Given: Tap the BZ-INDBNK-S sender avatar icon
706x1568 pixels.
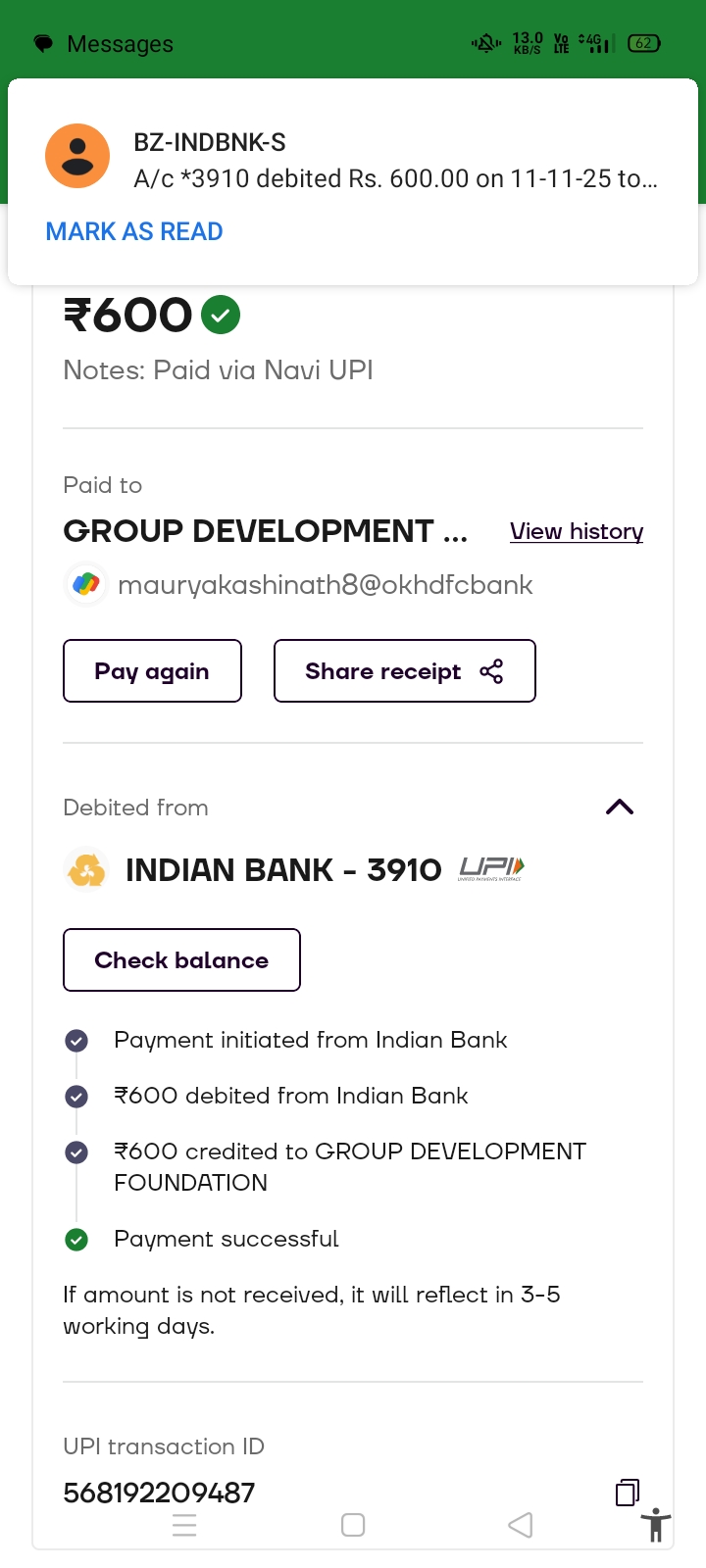Looking at the screenshot, I should [x=77, y=156].
